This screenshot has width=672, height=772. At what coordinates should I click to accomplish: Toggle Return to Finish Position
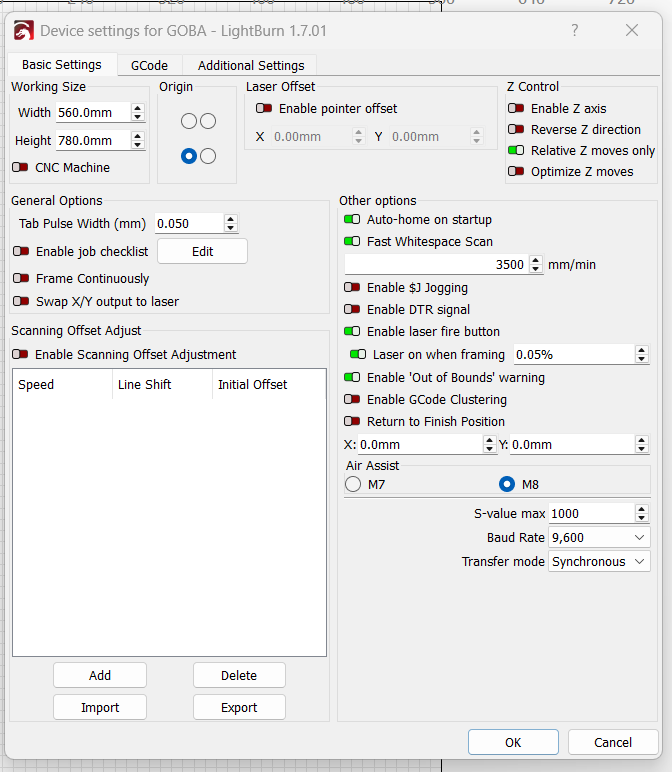coord(352,421)
